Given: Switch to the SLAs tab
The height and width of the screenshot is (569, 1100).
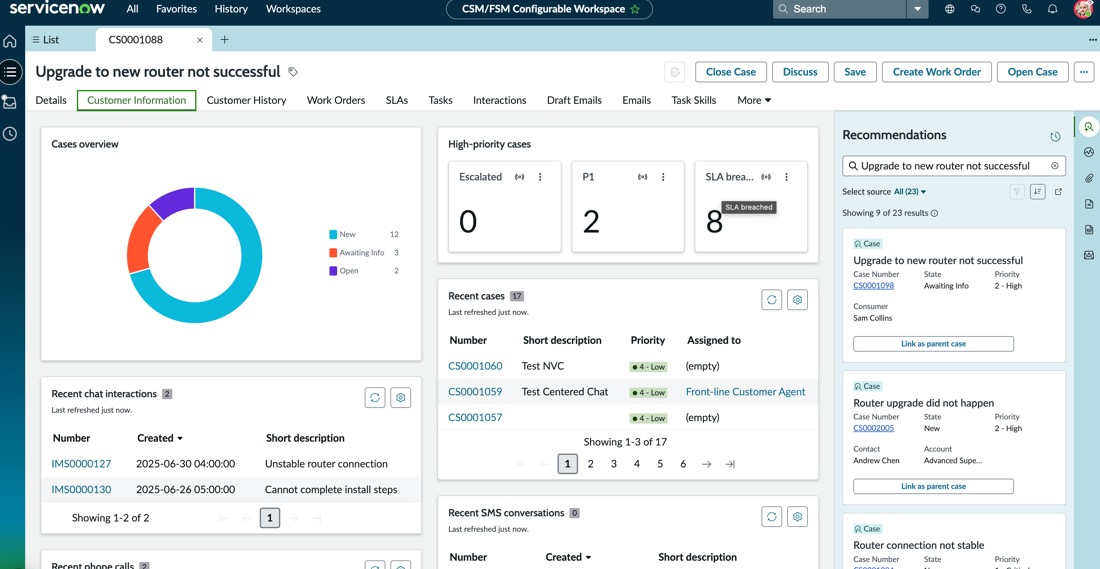Looking at the screenshot, I should tap(397, 100).
